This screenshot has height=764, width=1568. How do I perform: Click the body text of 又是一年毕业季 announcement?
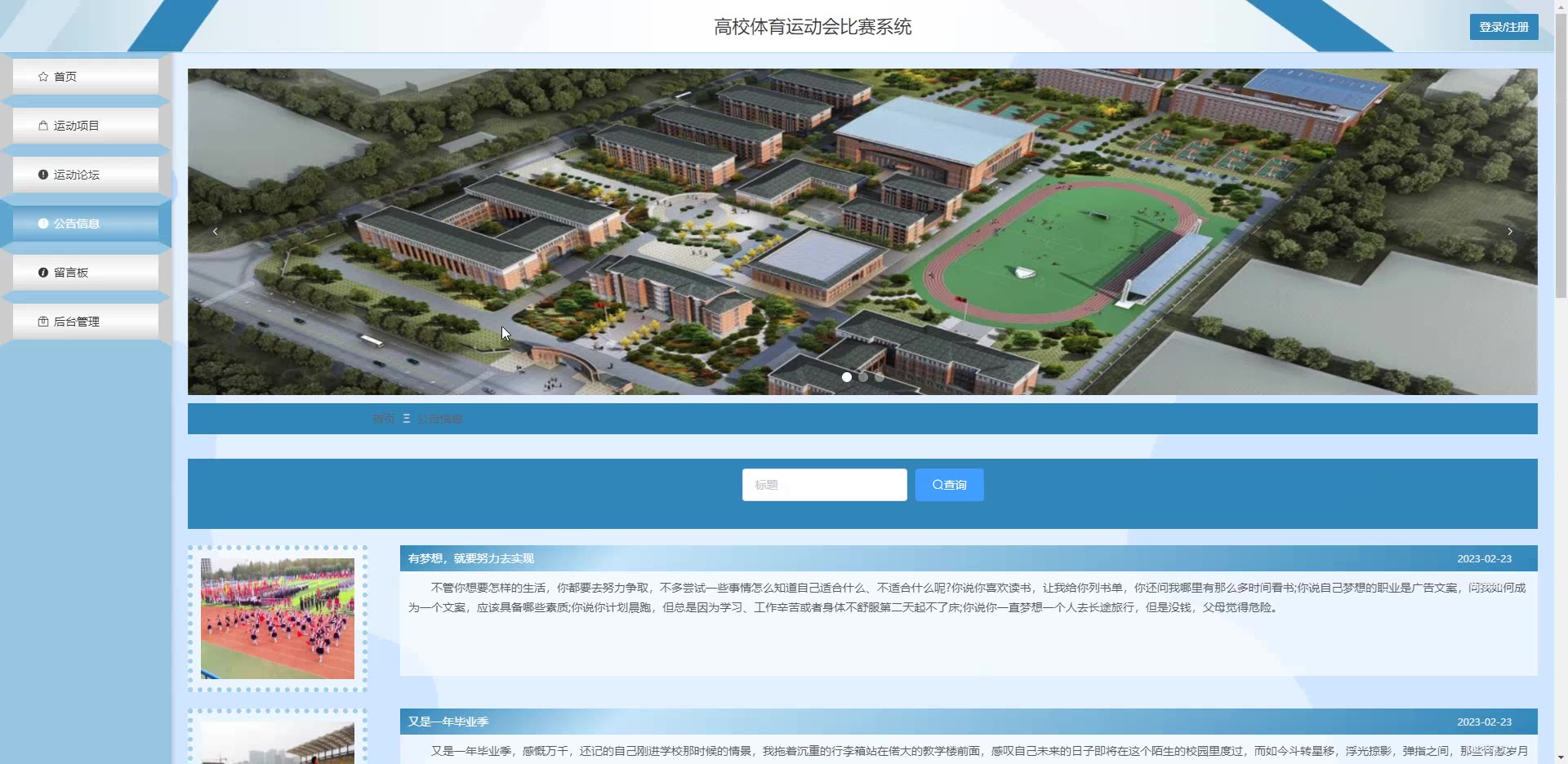click(967, 751)
